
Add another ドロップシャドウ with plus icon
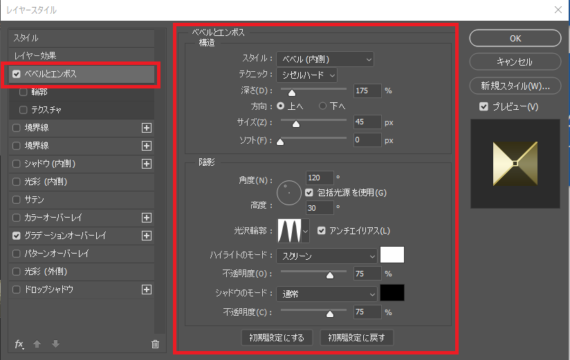[x=146, y=289]
